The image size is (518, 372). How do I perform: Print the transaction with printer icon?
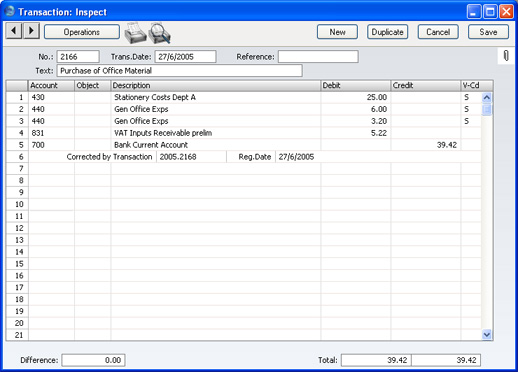point(135,33)
